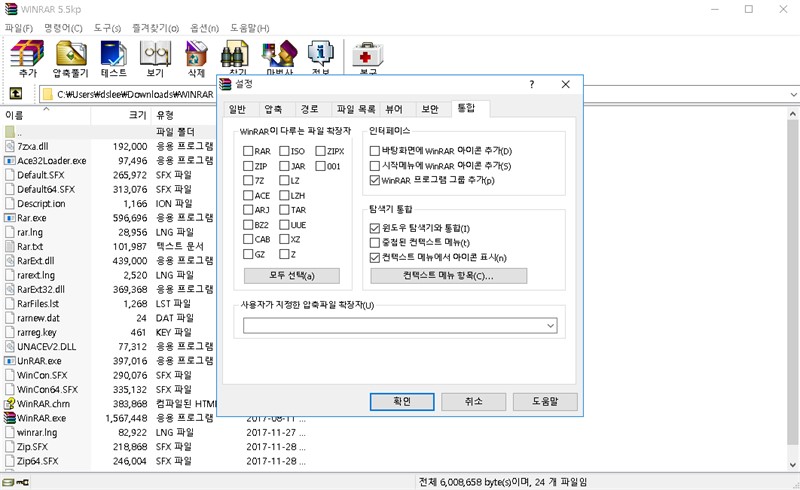Click the scrollbar down arrow

(x=792, y=465)
